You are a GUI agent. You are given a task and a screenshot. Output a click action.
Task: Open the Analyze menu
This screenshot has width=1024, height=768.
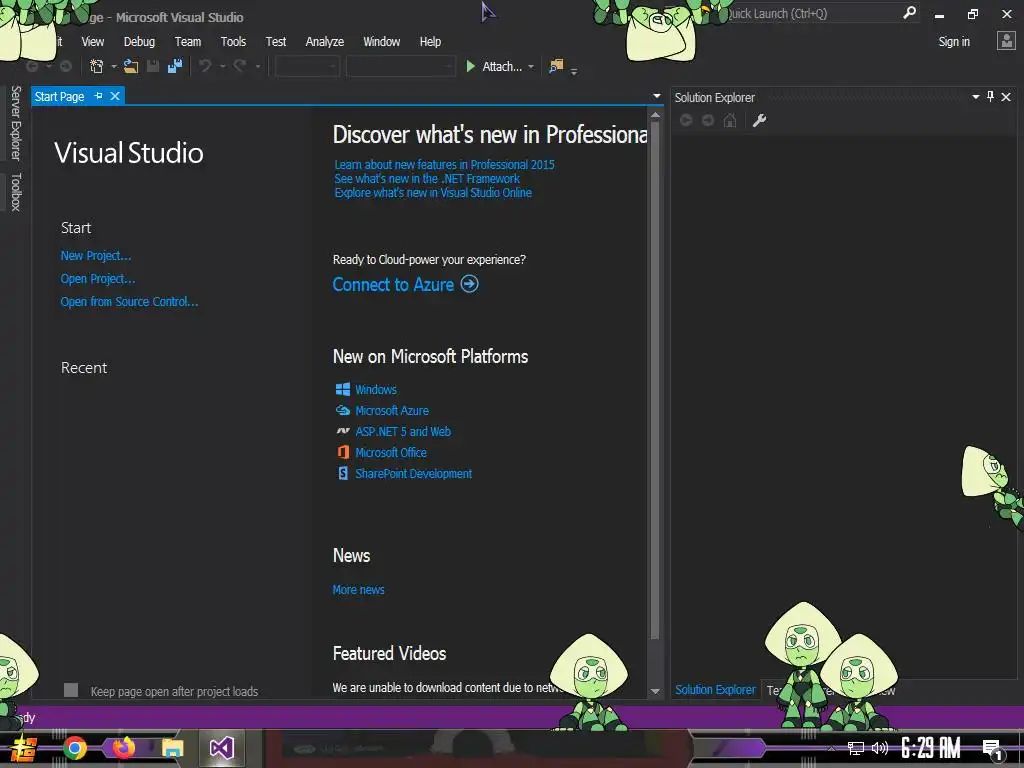325,42
